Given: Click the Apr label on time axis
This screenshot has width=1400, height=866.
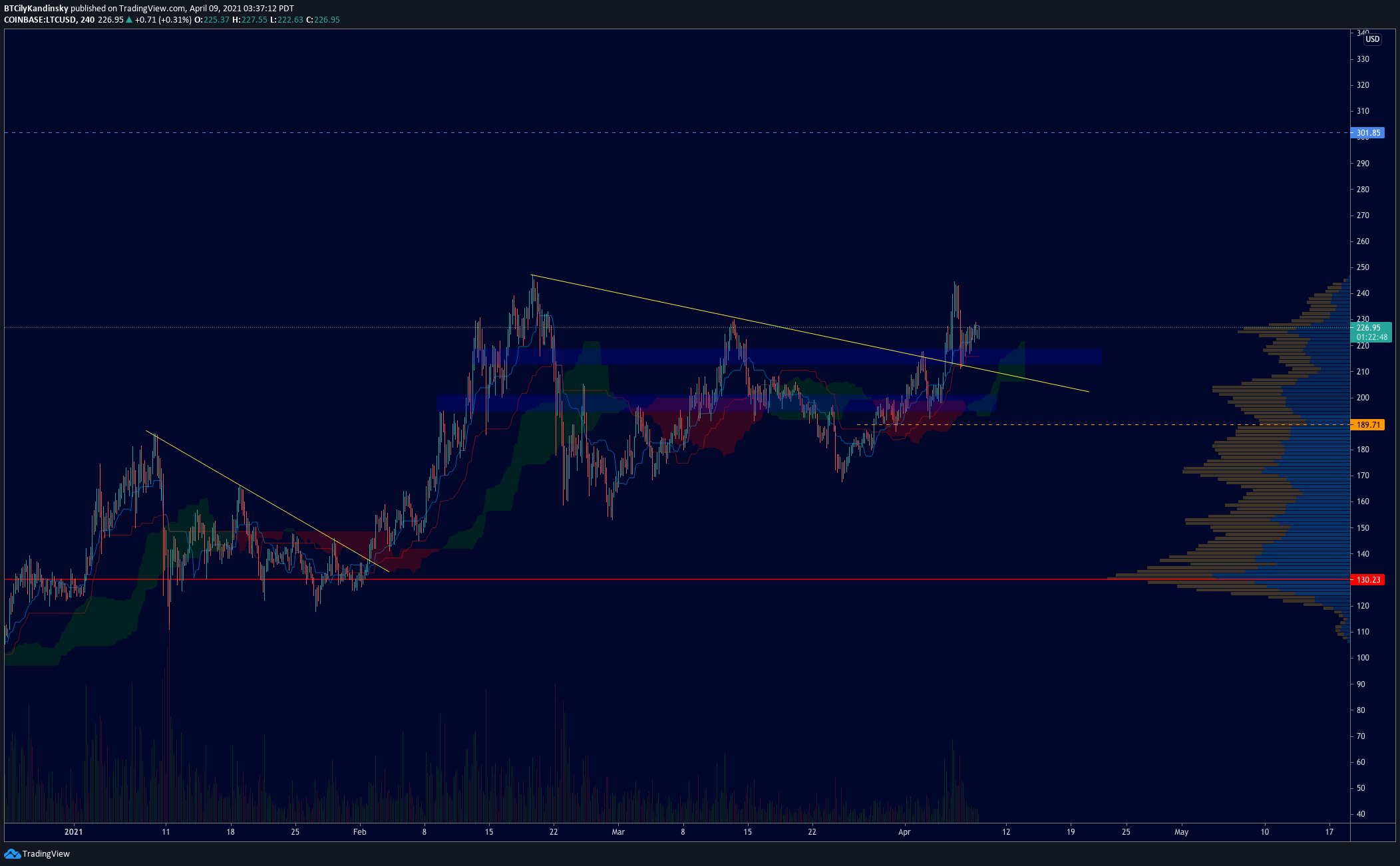Looking at the screenshot, I should (904, 832).
